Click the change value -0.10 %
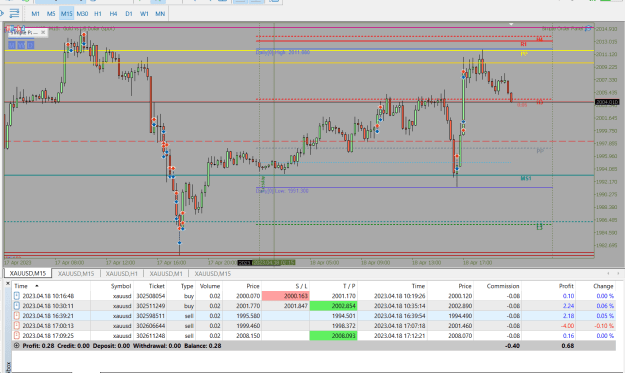This screenshot has height=373, width=625. coord(604,326)
